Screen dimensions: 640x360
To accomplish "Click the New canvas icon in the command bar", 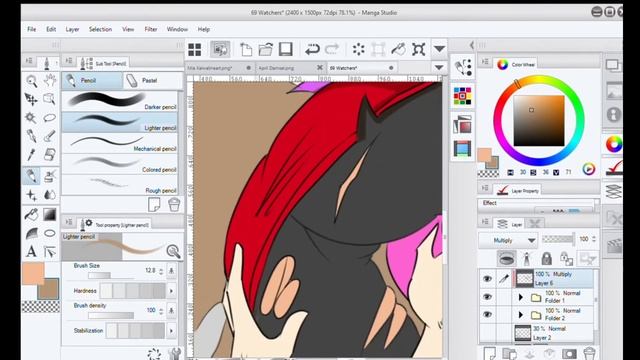I will pyautogui.click(x=246, y=49).
